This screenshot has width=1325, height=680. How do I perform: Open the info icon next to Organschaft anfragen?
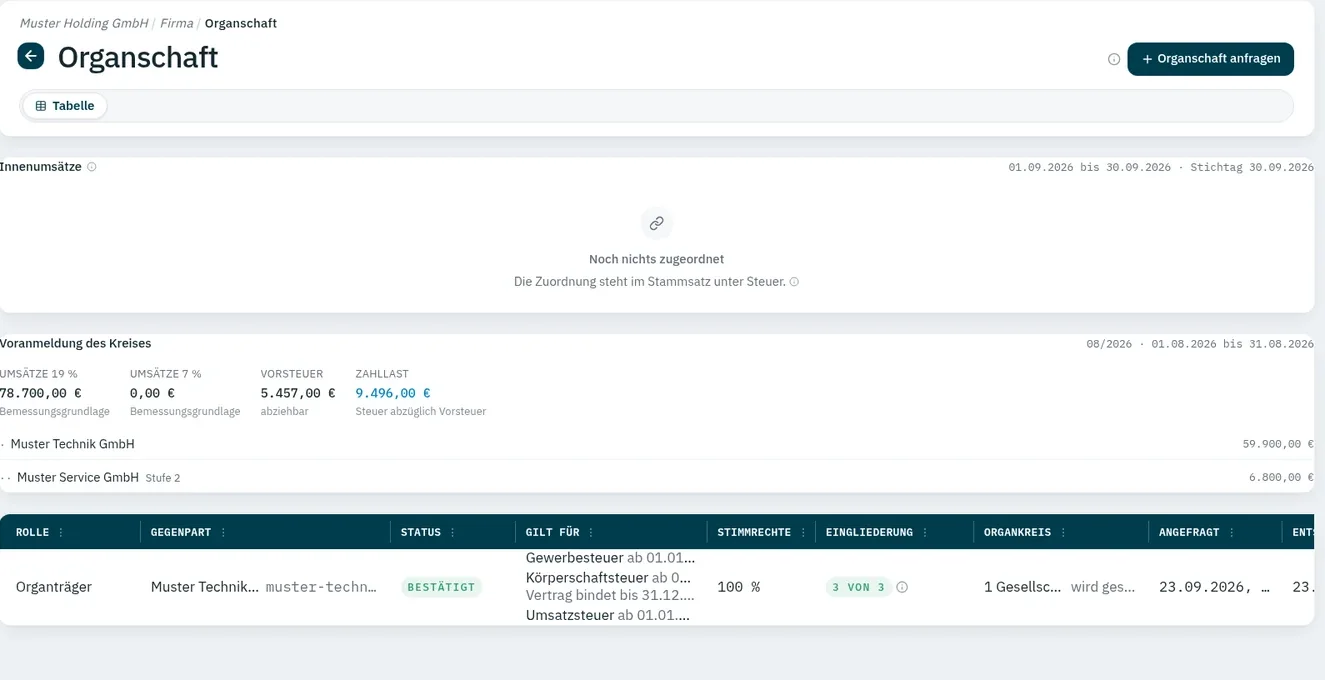1114,59
